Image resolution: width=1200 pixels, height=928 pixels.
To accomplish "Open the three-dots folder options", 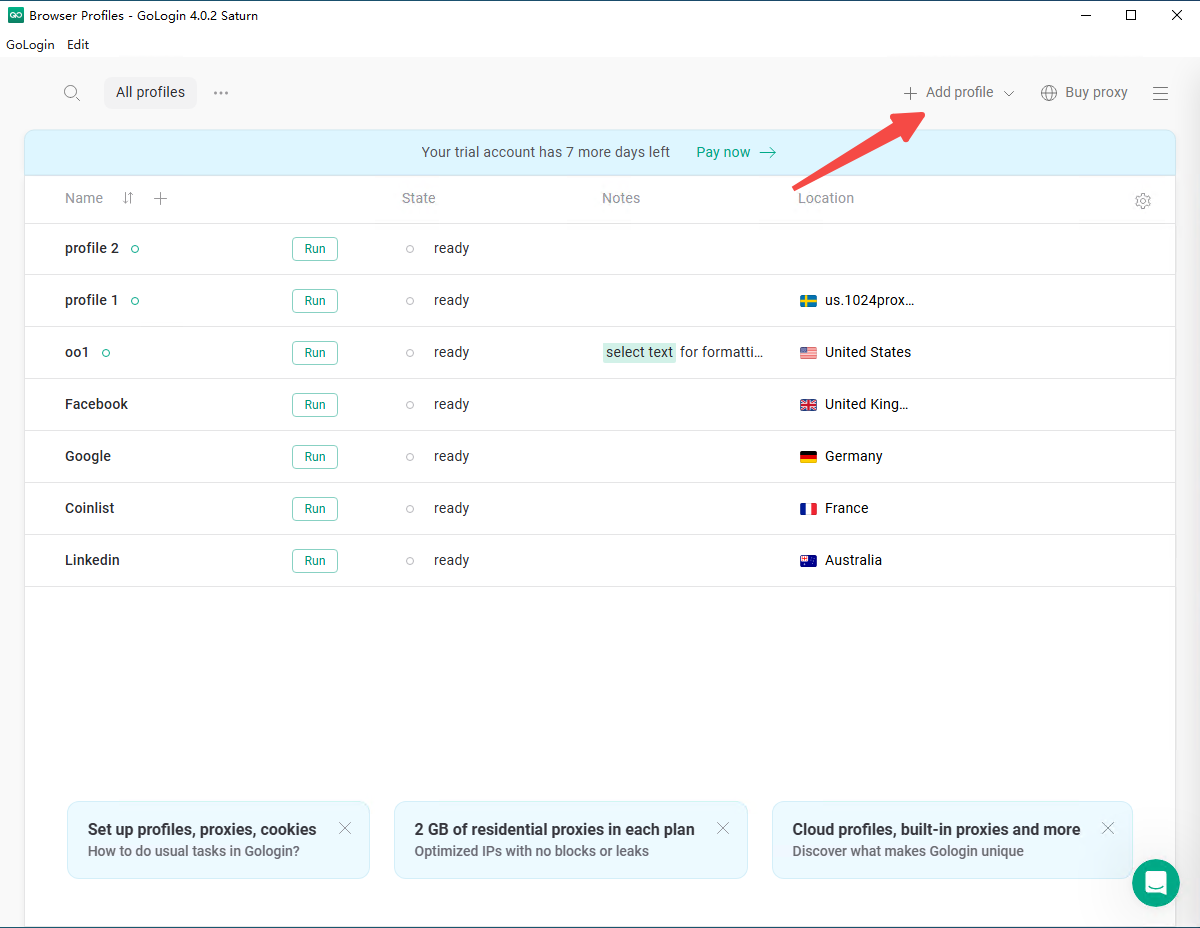I will point(221,93).
